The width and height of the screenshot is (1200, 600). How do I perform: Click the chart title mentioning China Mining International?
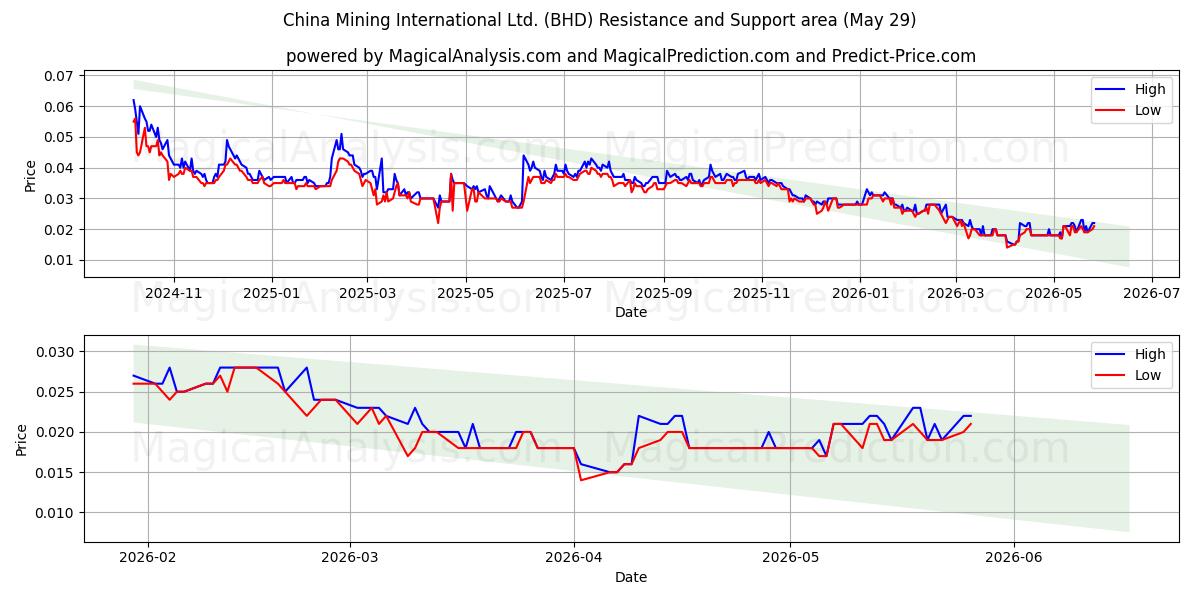click(600, 20)
